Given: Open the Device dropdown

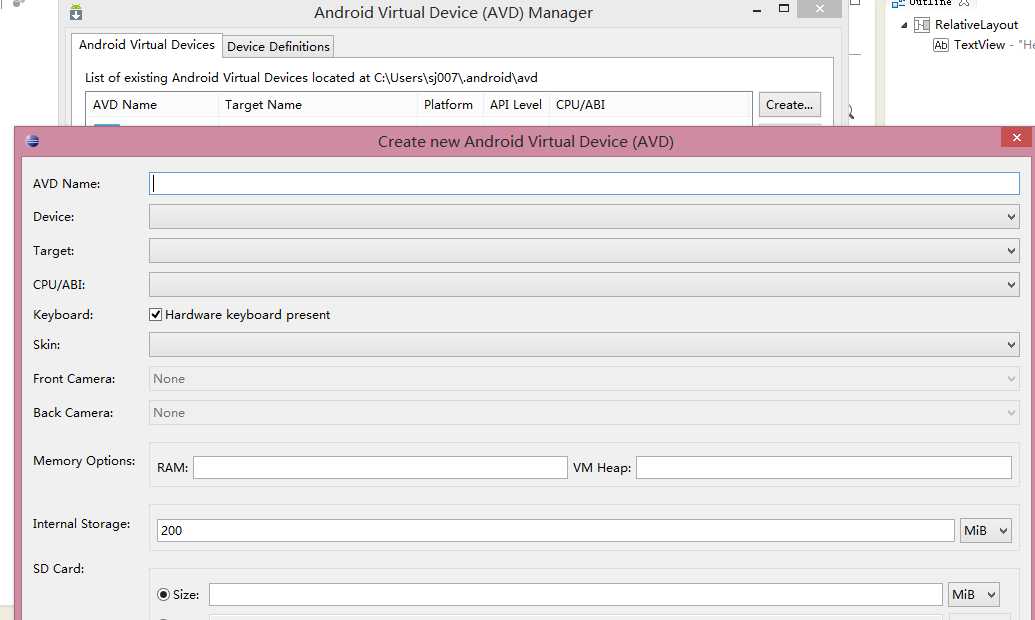Looking at the screenshot, I should click(584, 217).
